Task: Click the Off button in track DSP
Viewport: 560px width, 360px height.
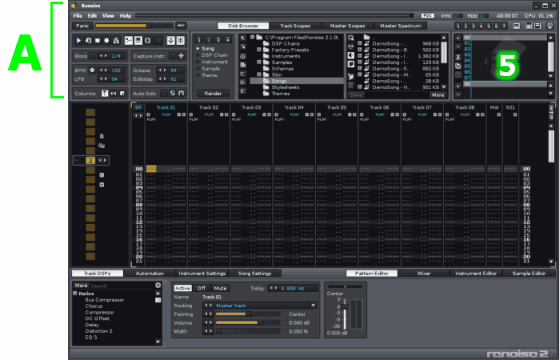Action: coord(201,288)
